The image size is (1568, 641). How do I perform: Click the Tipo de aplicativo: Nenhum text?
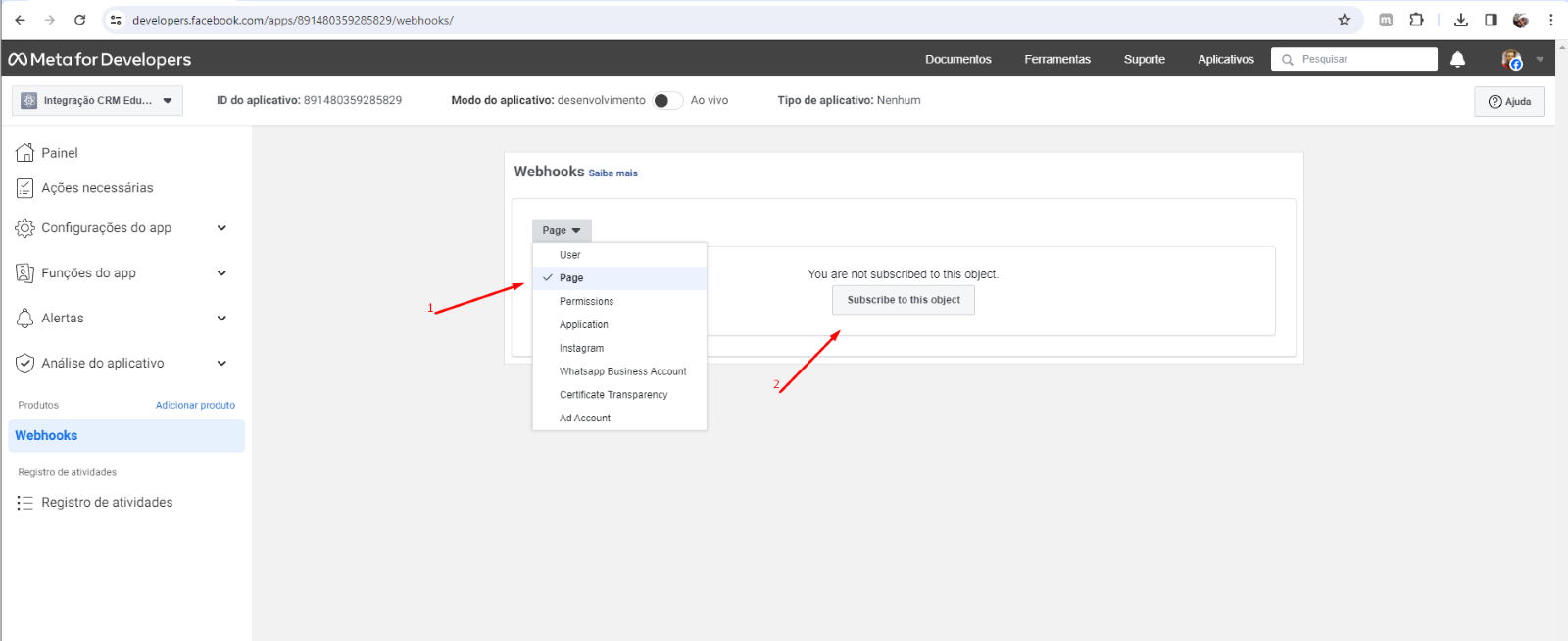click(849, 100)
